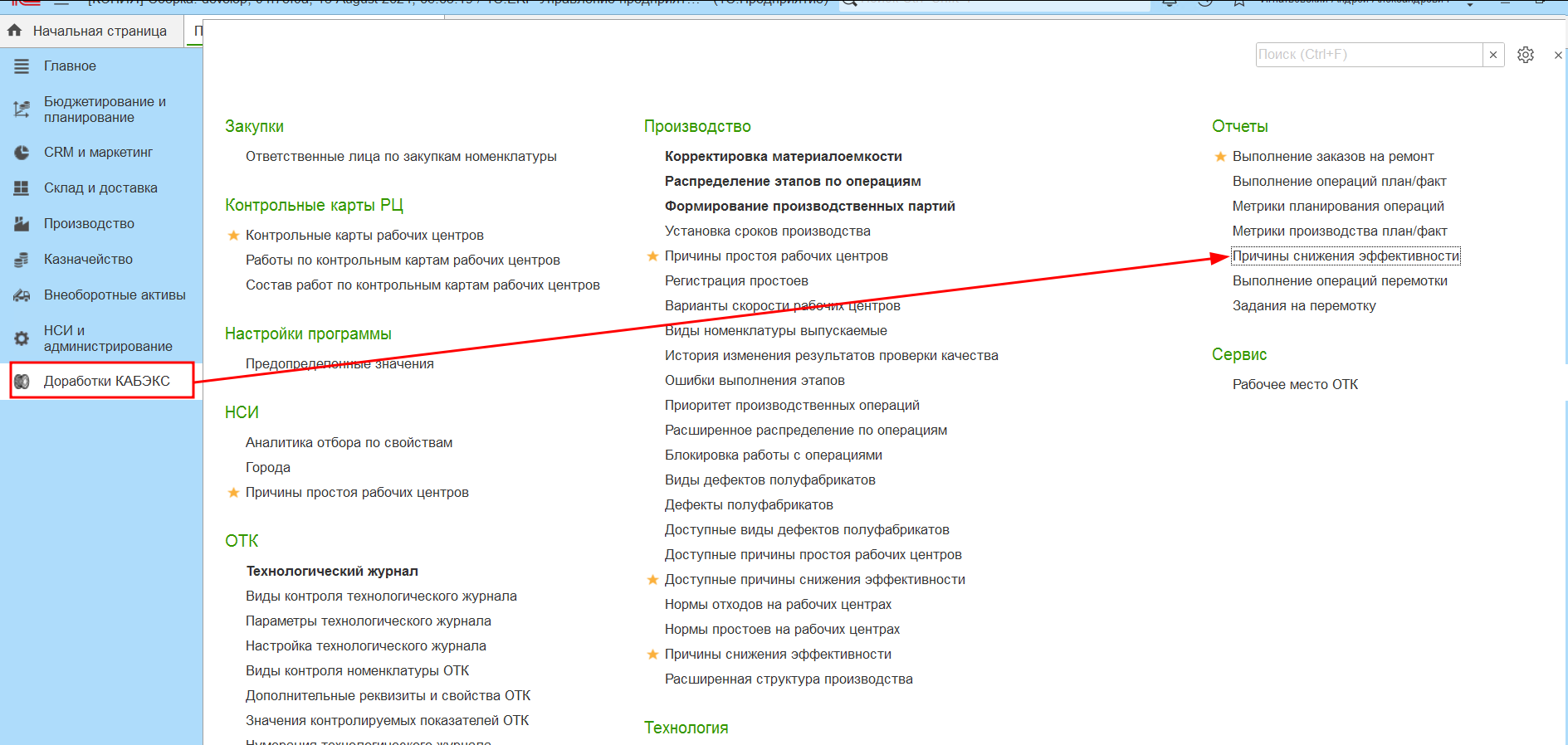Open Технологический журнал under ОТК
The height and width of the screenshot is (745, 1568).
coord(332,571)
